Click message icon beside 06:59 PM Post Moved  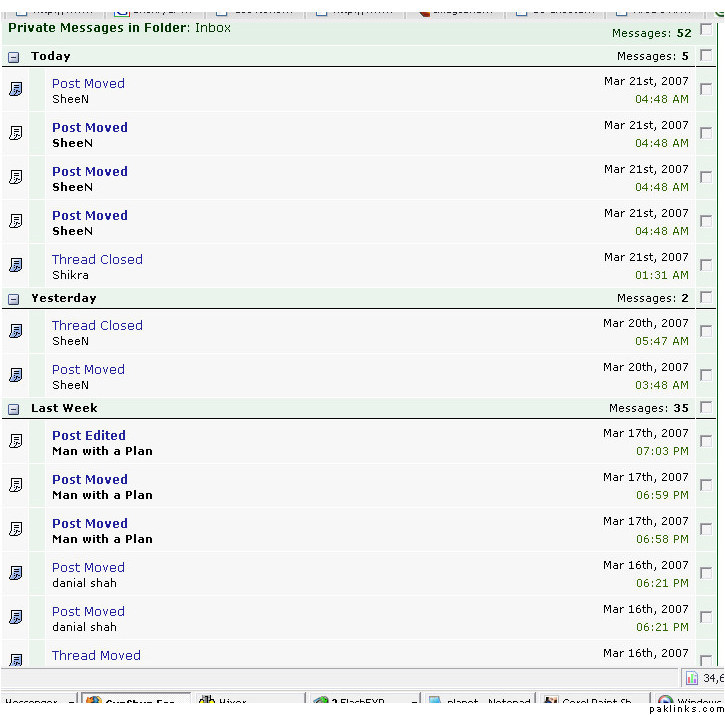pos(16,485)
